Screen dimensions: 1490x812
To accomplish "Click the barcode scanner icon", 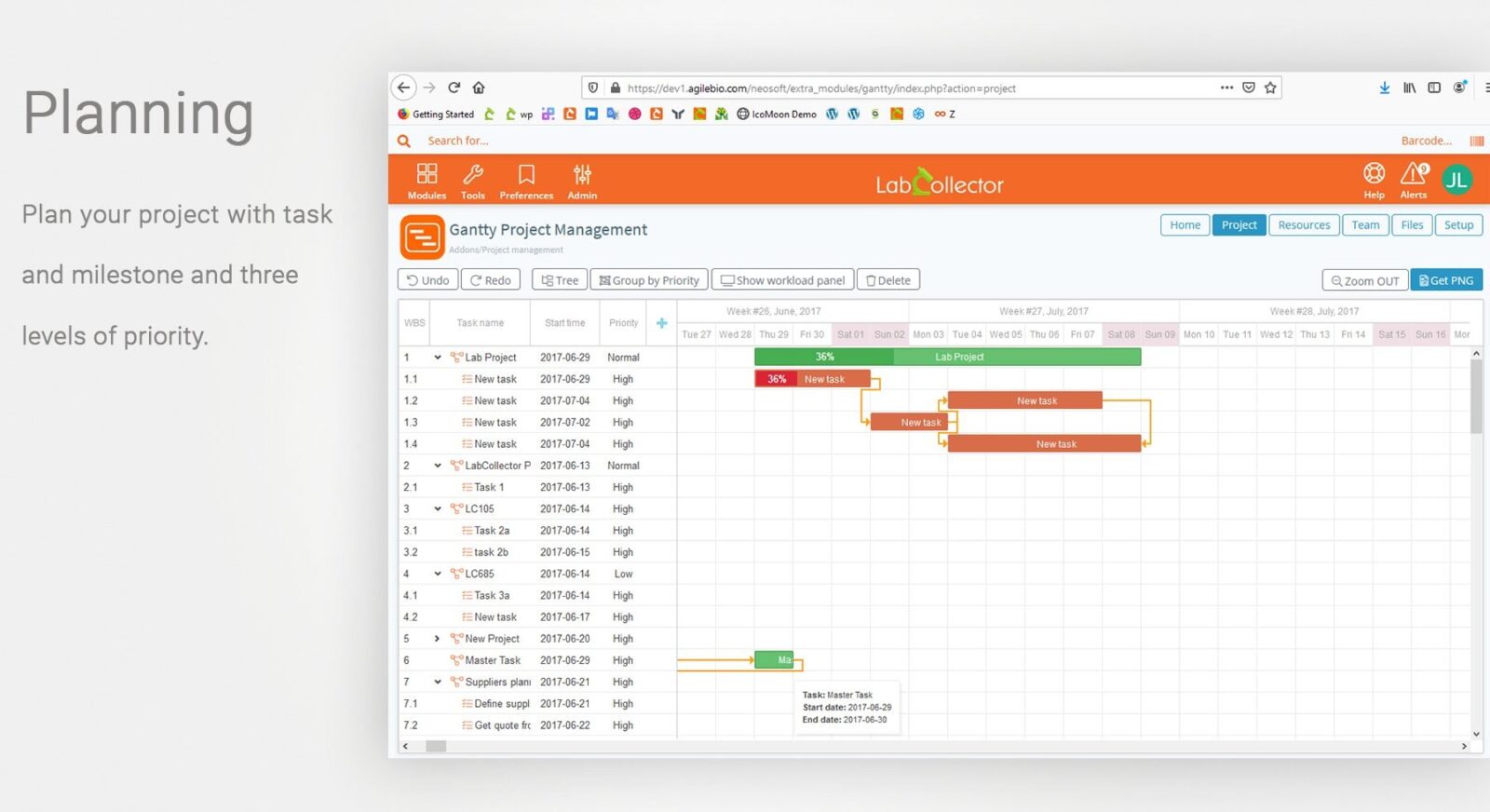I will coord(1476,141).
